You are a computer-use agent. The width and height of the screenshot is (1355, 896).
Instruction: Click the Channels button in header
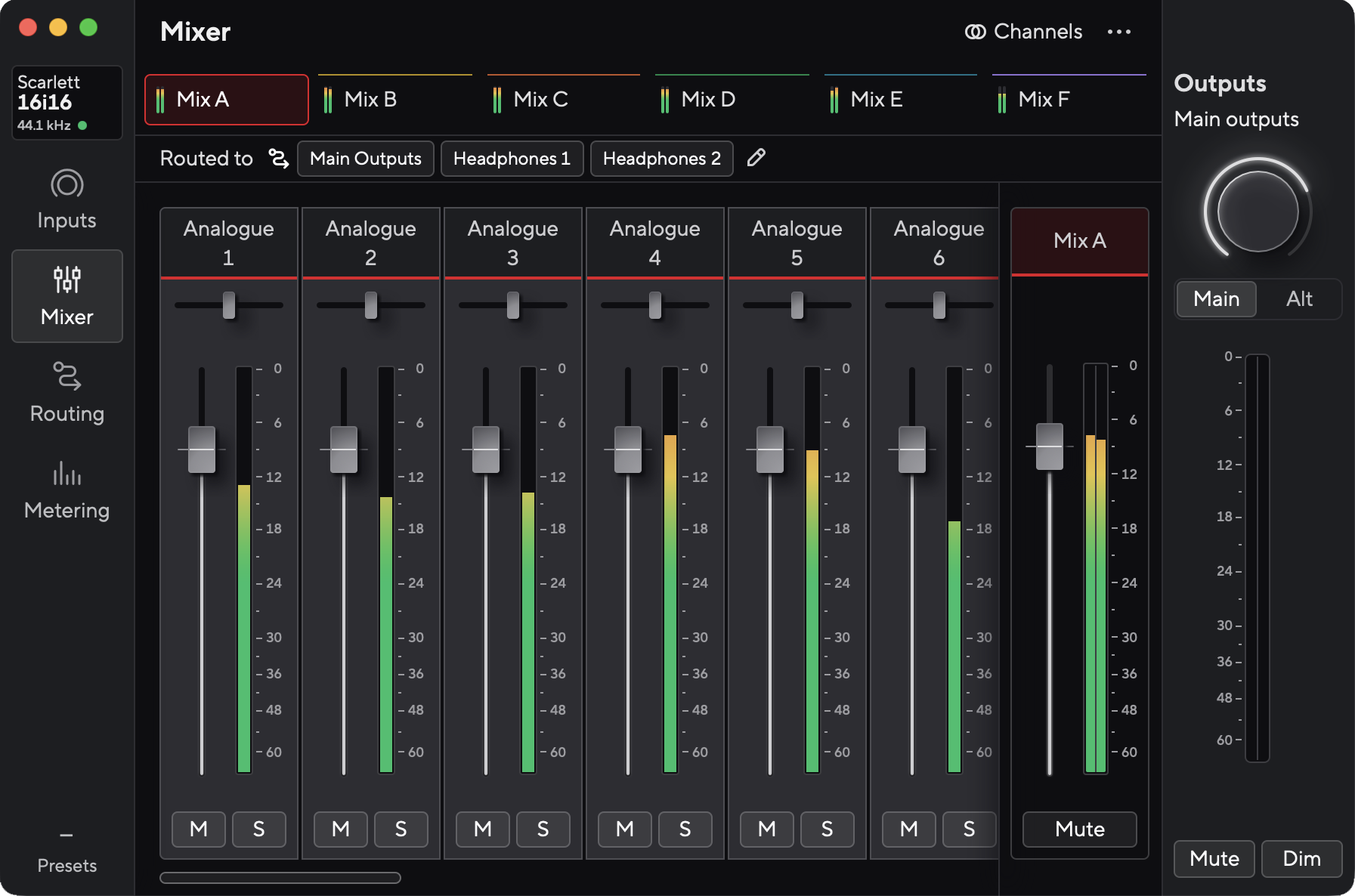tap(1023, 32)
